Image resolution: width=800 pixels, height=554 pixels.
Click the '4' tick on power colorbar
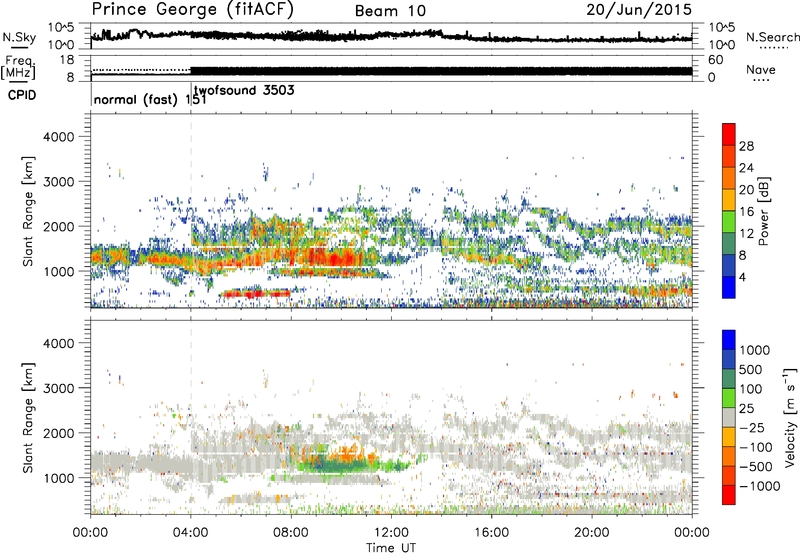[742, 277]
